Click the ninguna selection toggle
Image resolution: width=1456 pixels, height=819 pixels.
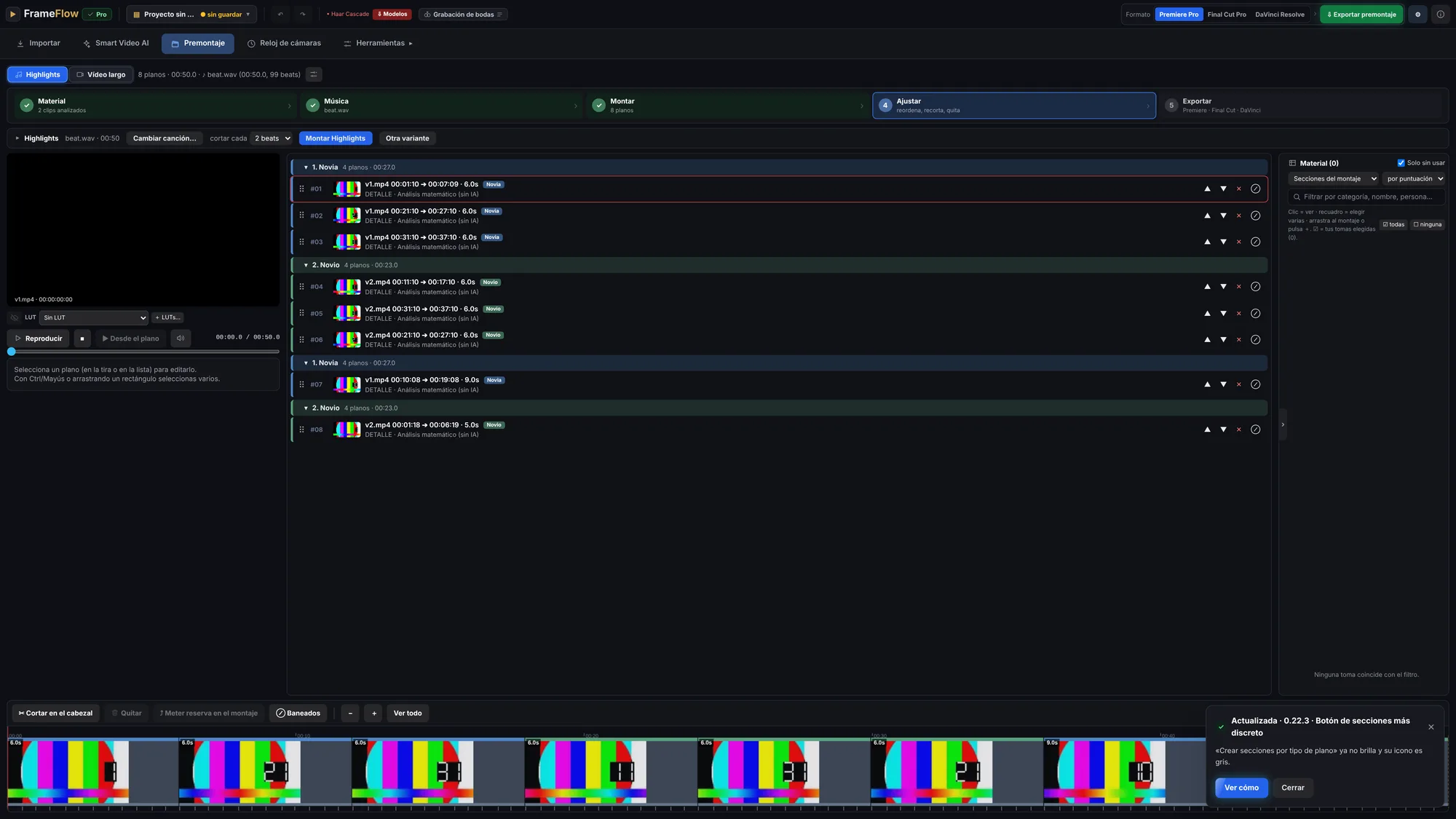(x=1428, y=225)
